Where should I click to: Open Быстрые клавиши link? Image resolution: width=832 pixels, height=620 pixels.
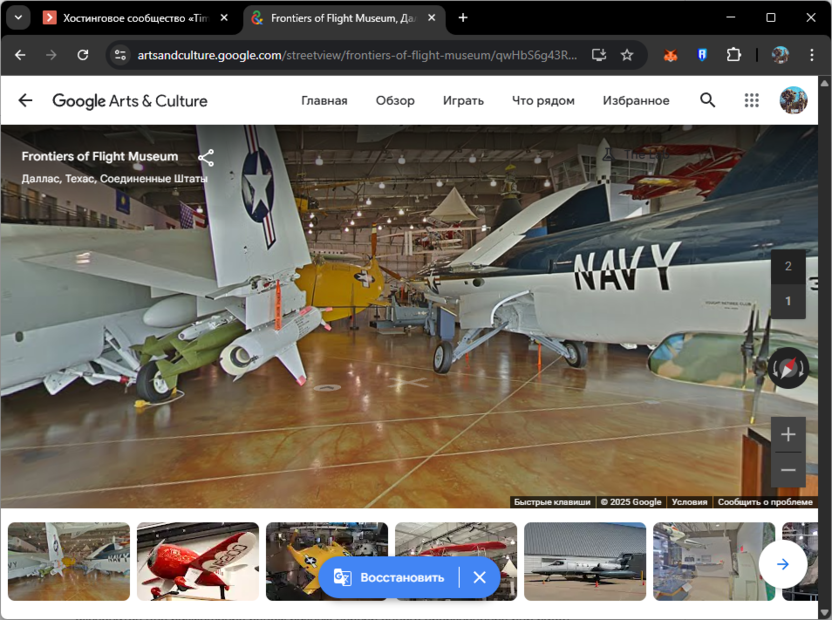552,502
